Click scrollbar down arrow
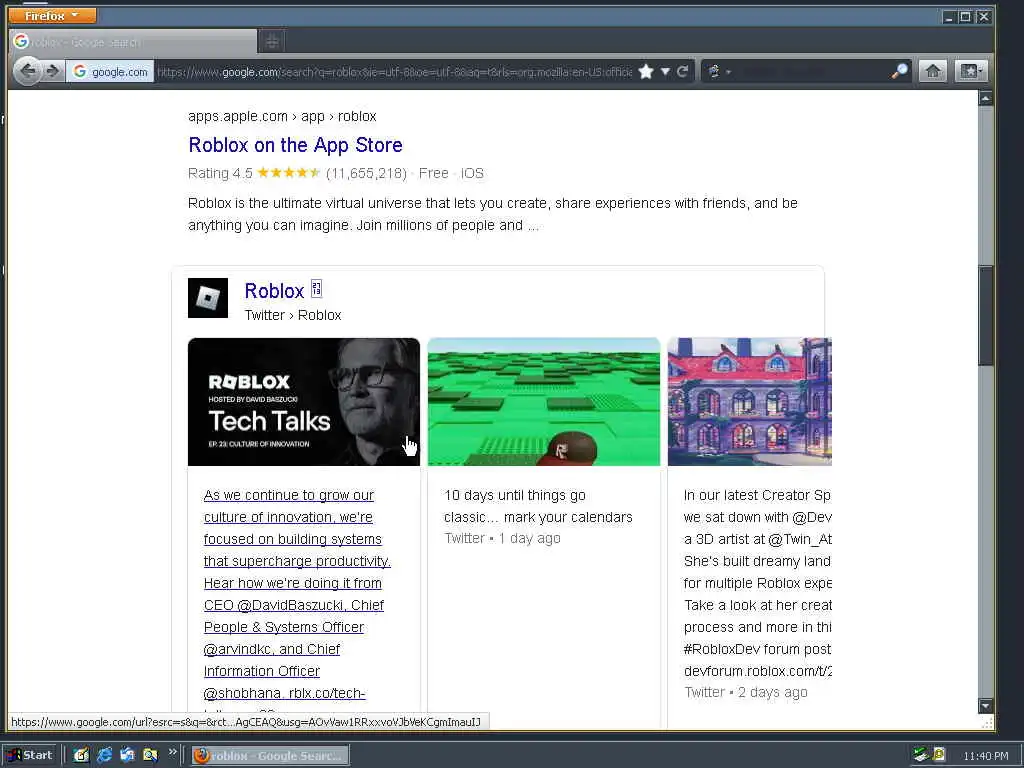Image resolution: width=1024 pixels, height=768 pixels. [985, 705]
